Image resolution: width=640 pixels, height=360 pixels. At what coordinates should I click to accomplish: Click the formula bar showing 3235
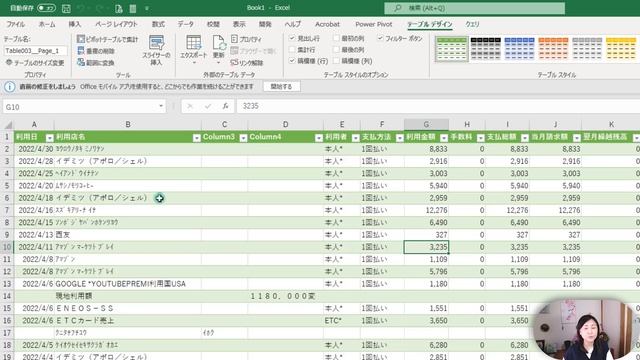tap(438, 106)
